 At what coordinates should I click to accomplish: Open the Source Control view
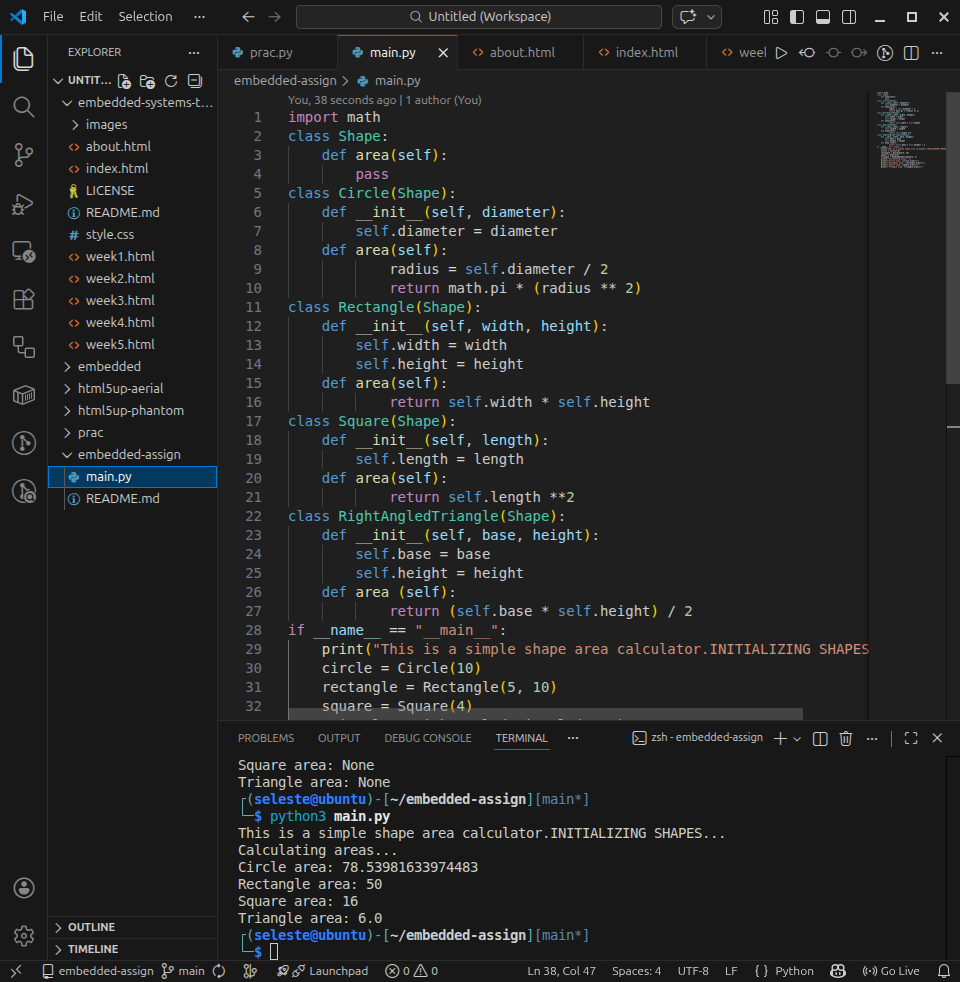(23, 154)
